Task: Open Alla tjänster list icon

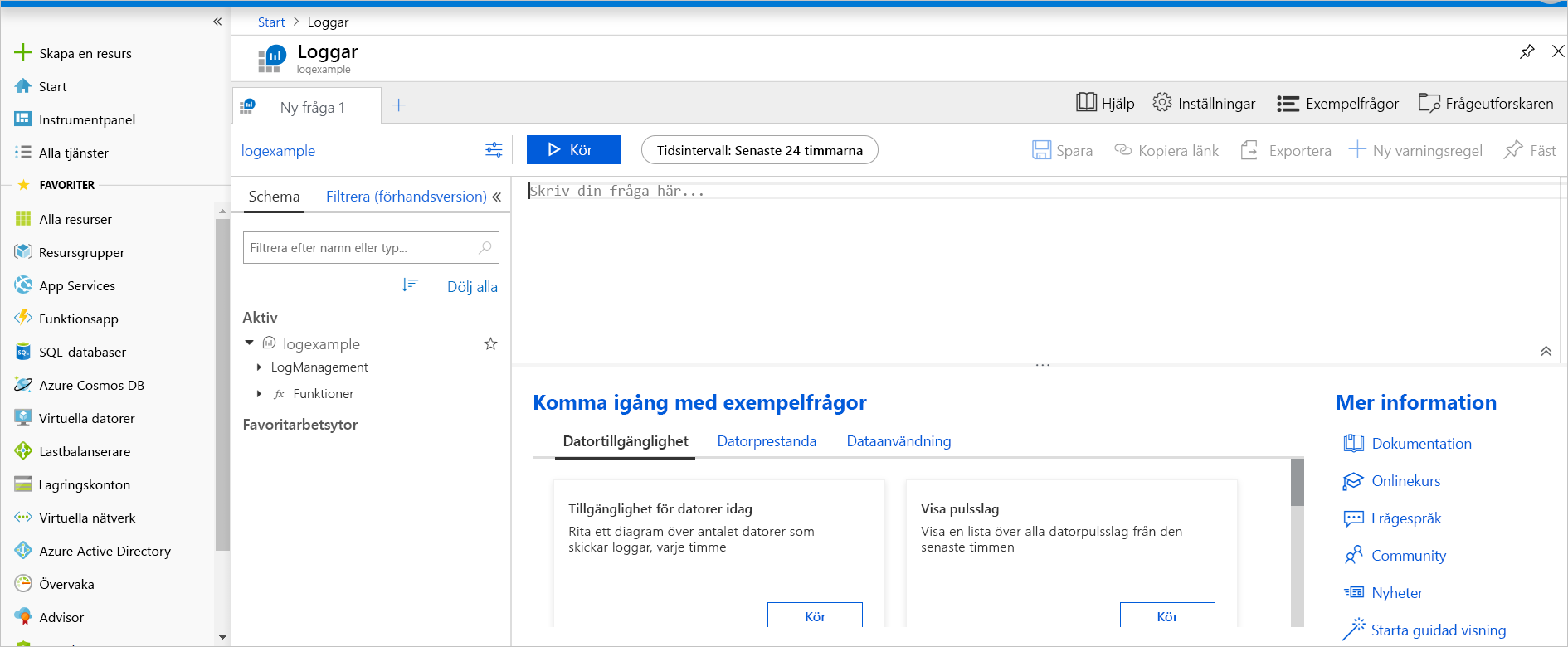Action: tap(23, 153)
